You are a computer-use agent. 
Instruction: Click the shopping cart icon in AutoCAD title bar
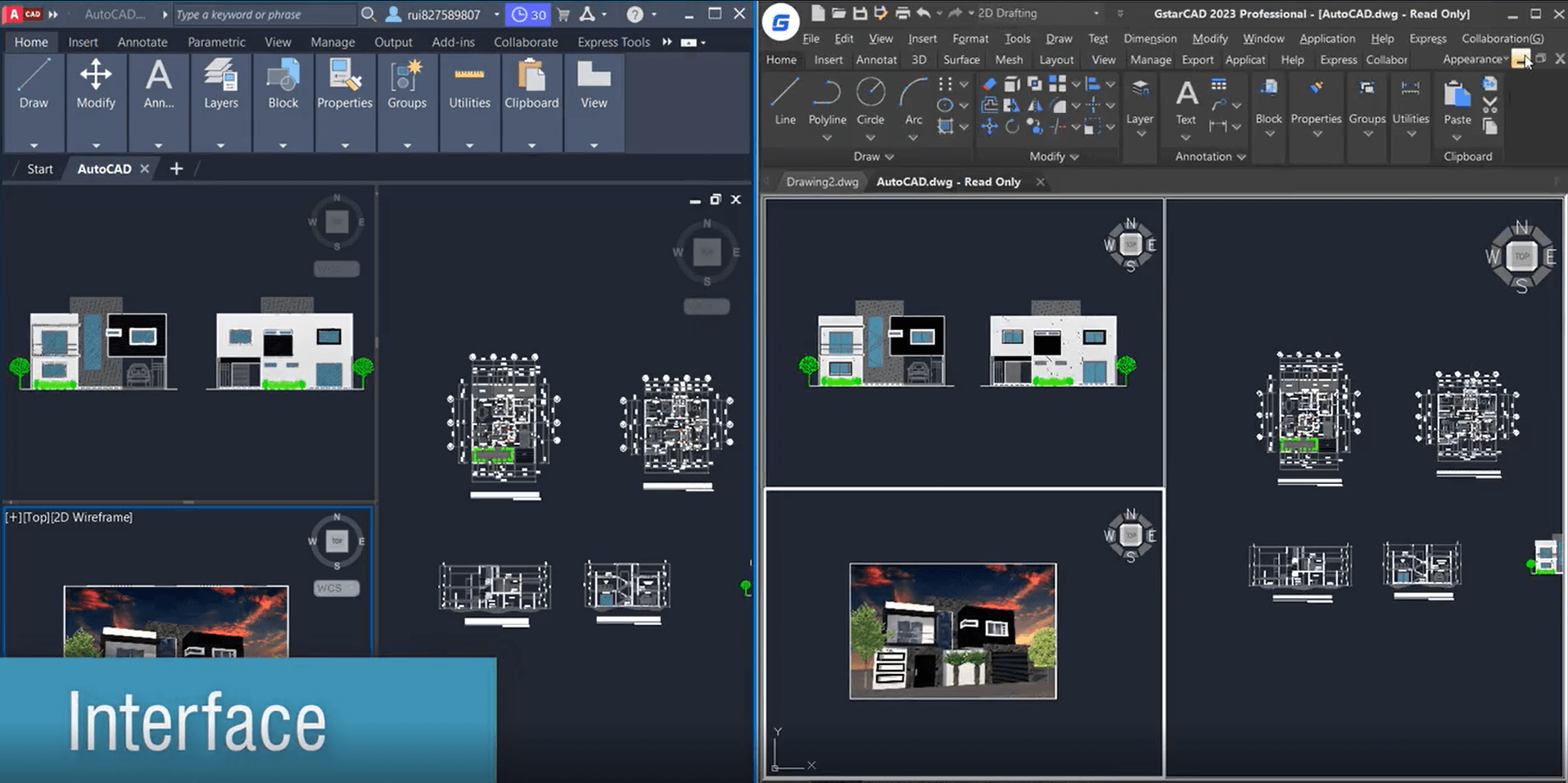pyautogui.click(x=563, y=14)
